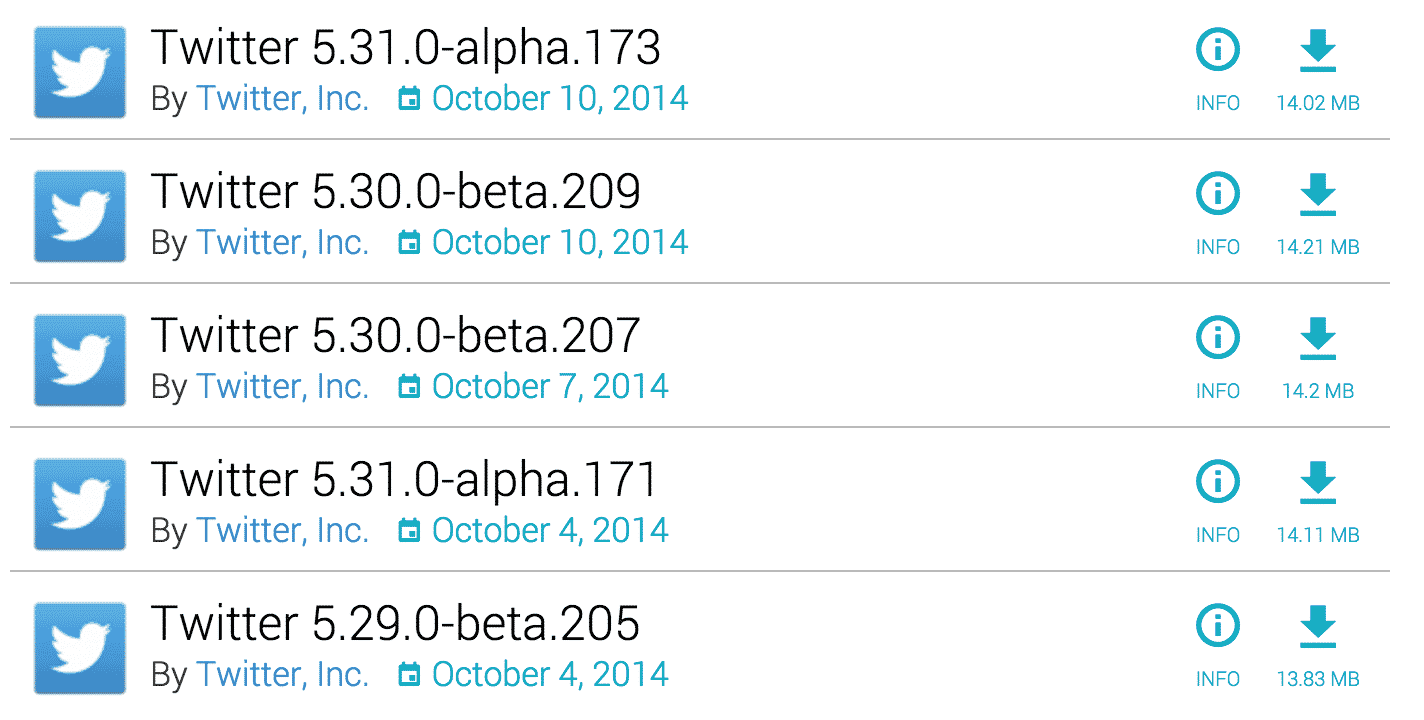This screenshot has height=720, width=1424.
Task: Click October 10, 2014 date under beta.209
Action: click(x=560, y=243)
